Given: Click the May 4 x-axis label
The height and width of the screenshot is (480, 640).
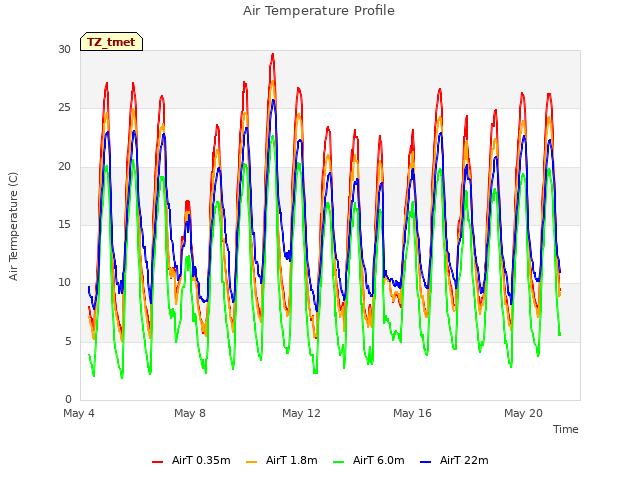Looking at the screenshot, I should [x=79, y=413].
